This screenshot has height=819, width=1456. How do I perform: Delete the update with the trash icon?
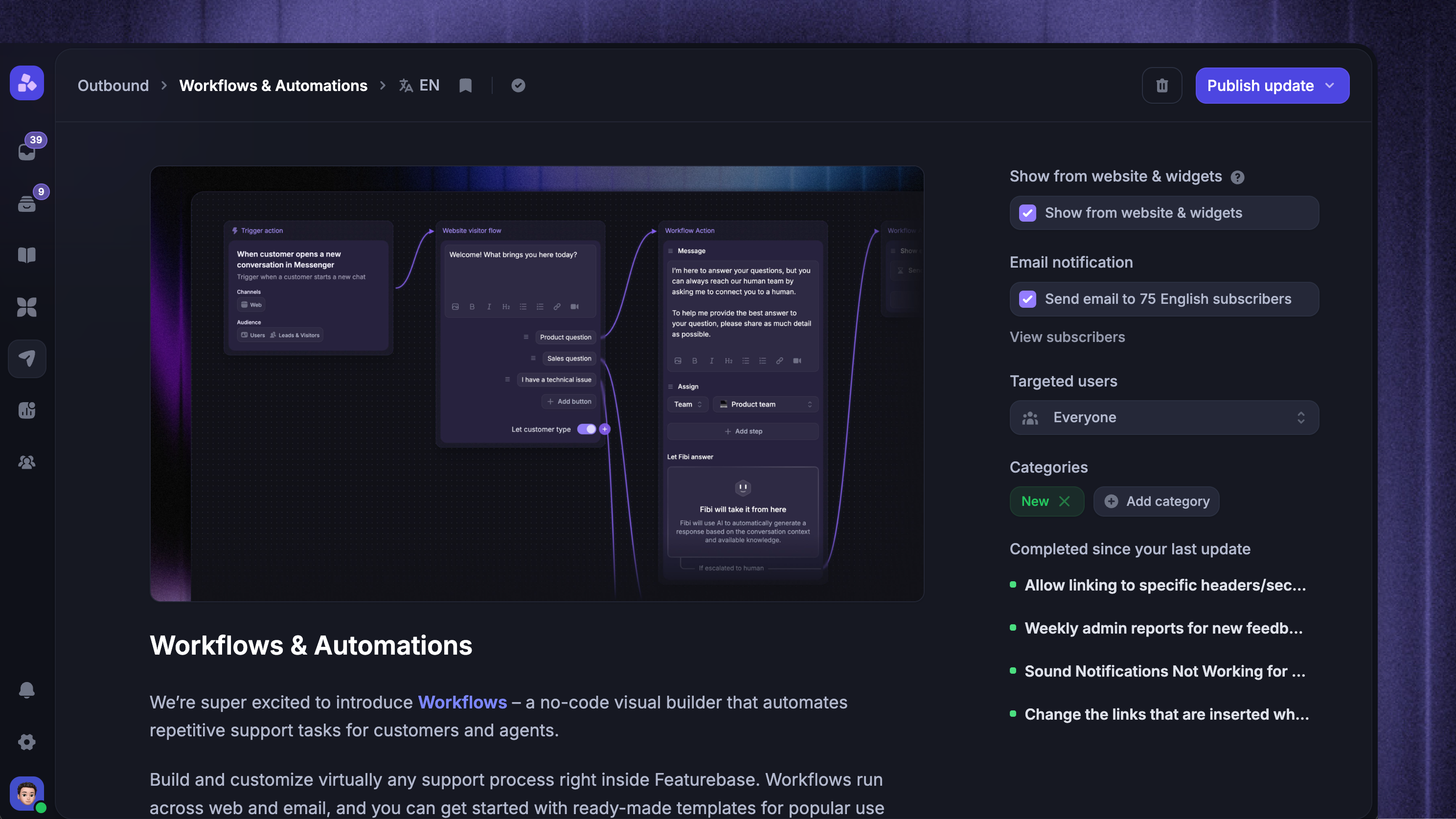tap(1162, 85)
